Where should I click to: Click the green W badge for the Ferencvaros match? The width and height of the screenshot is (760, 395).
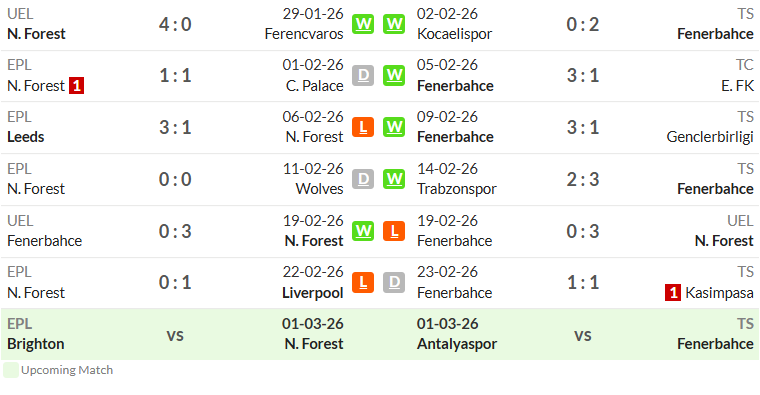[x=363, y=24]
